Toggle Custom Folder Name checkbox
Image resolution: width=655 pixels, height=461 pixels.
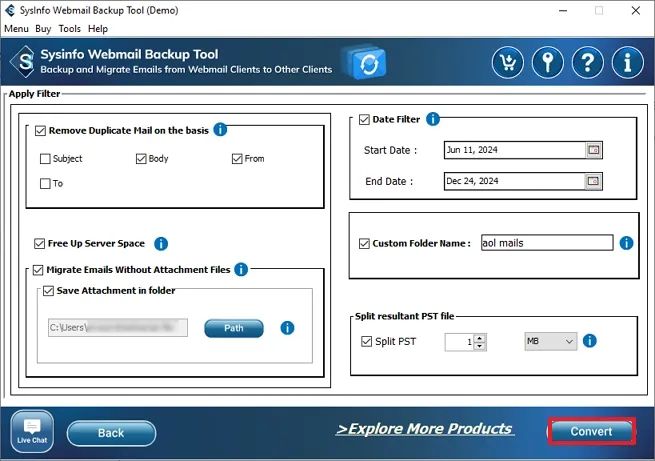click(364, 243)
